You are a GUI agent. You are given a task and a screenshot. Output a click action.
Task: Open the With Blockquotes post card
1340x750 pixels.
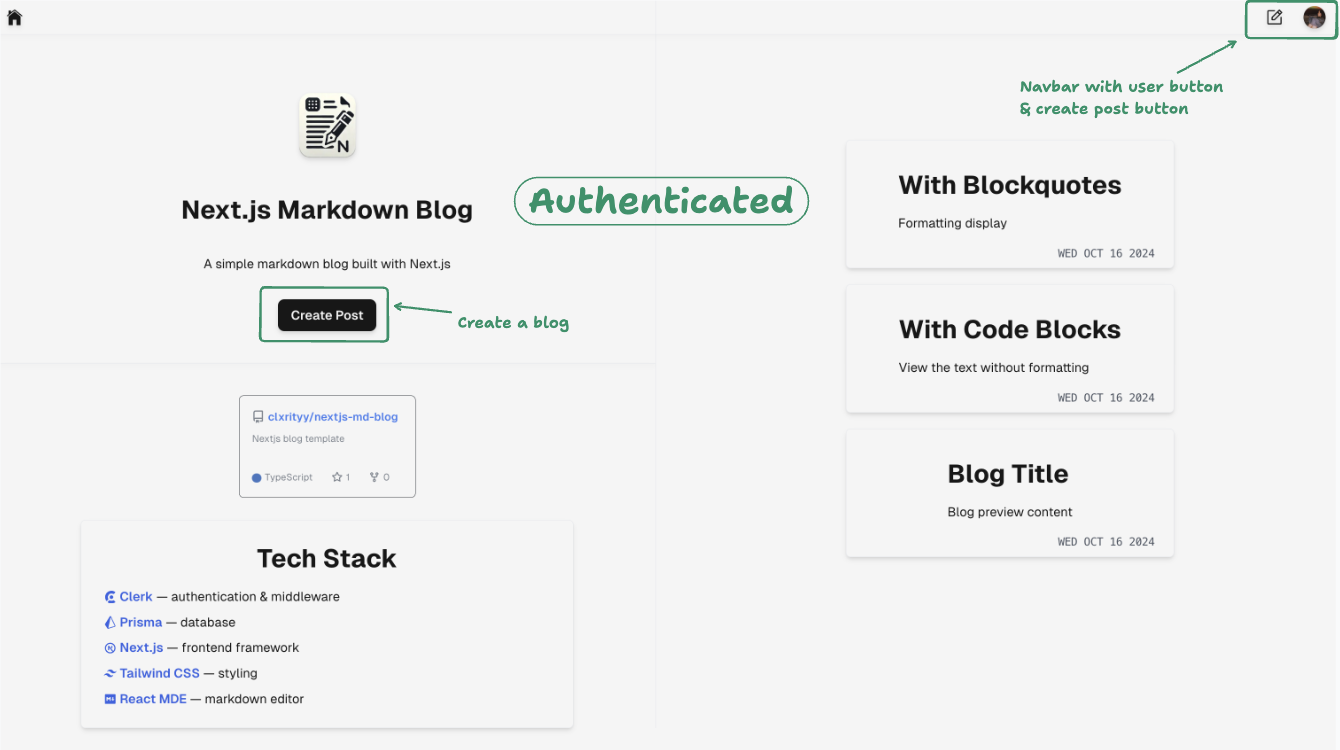tap(1010, 205)
